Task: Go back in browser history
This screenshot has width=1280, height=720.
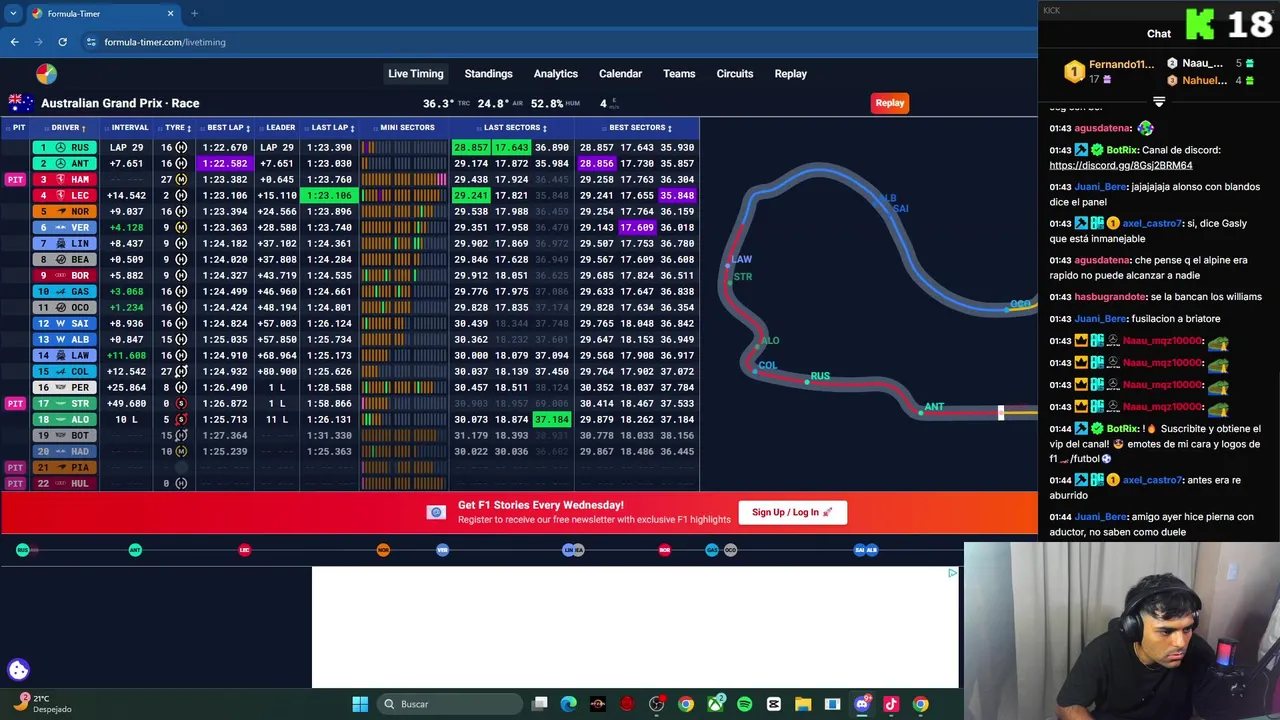Action: (14, 42)
